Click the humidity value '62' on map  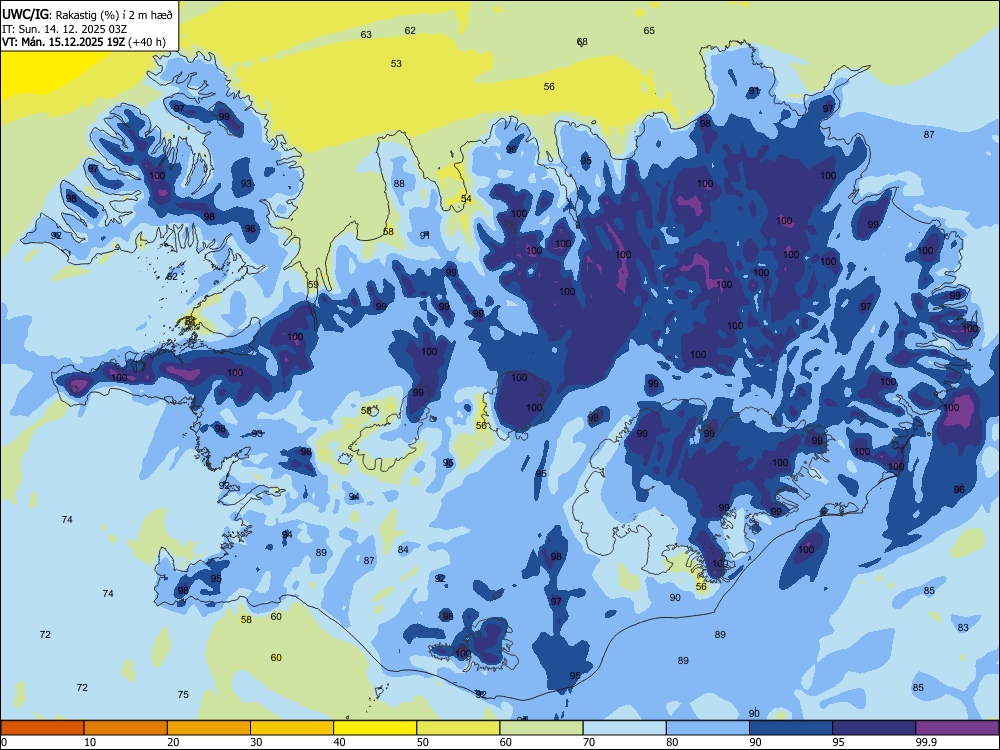pos(410,31)
